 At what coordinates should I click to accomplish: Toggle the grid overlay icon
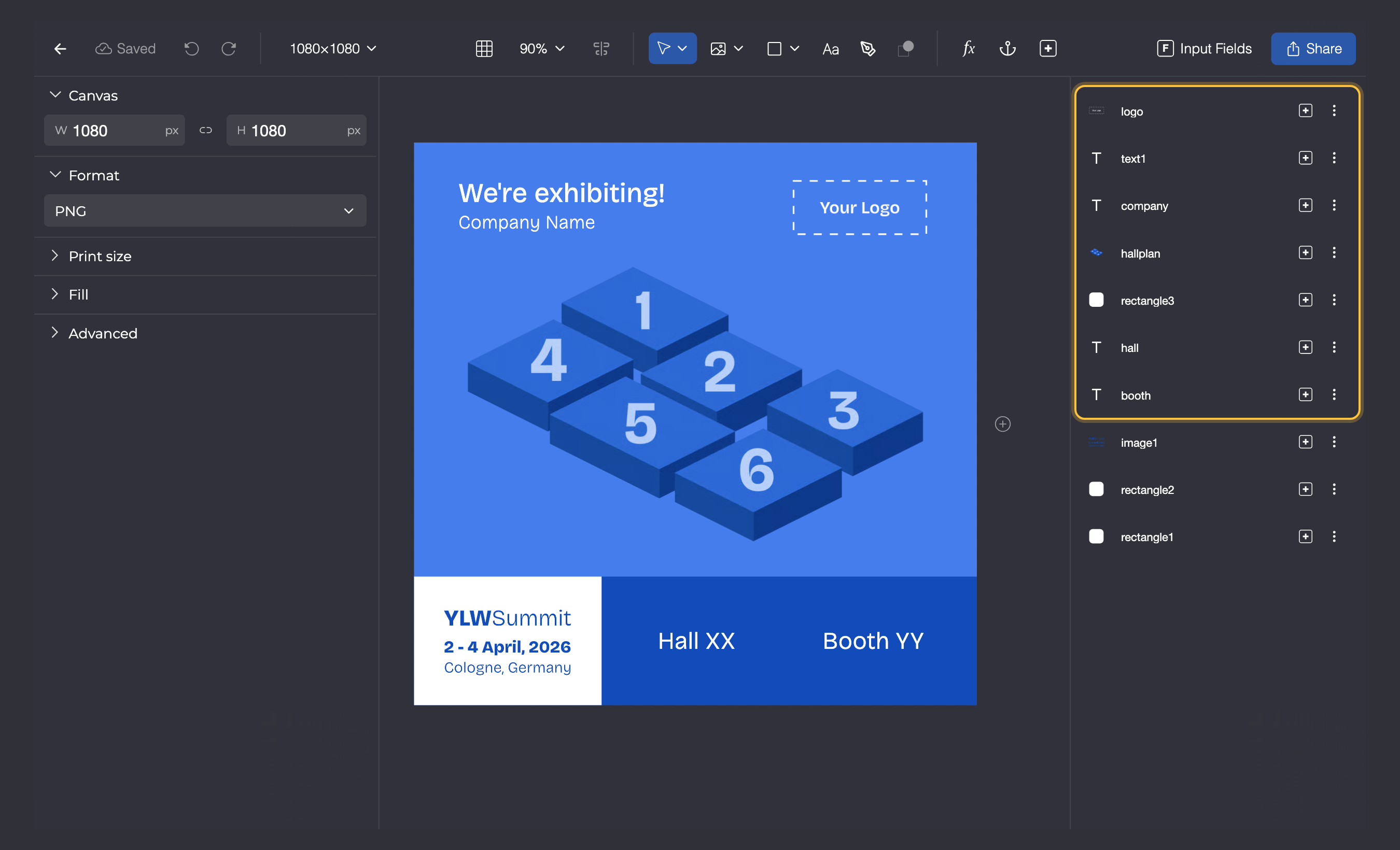484,49
